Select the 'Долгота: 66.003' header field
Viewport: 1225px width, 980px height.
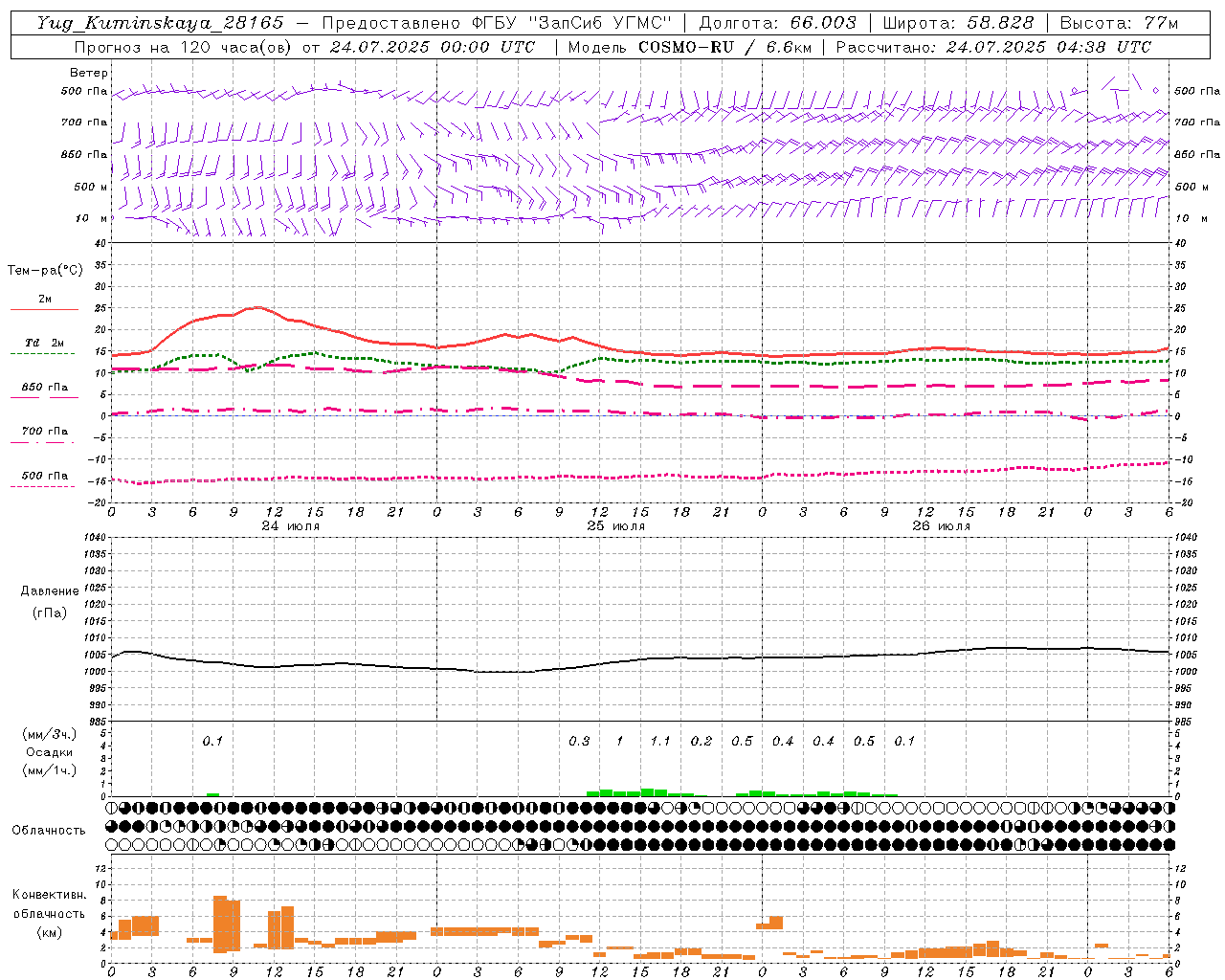pos(777,23)
